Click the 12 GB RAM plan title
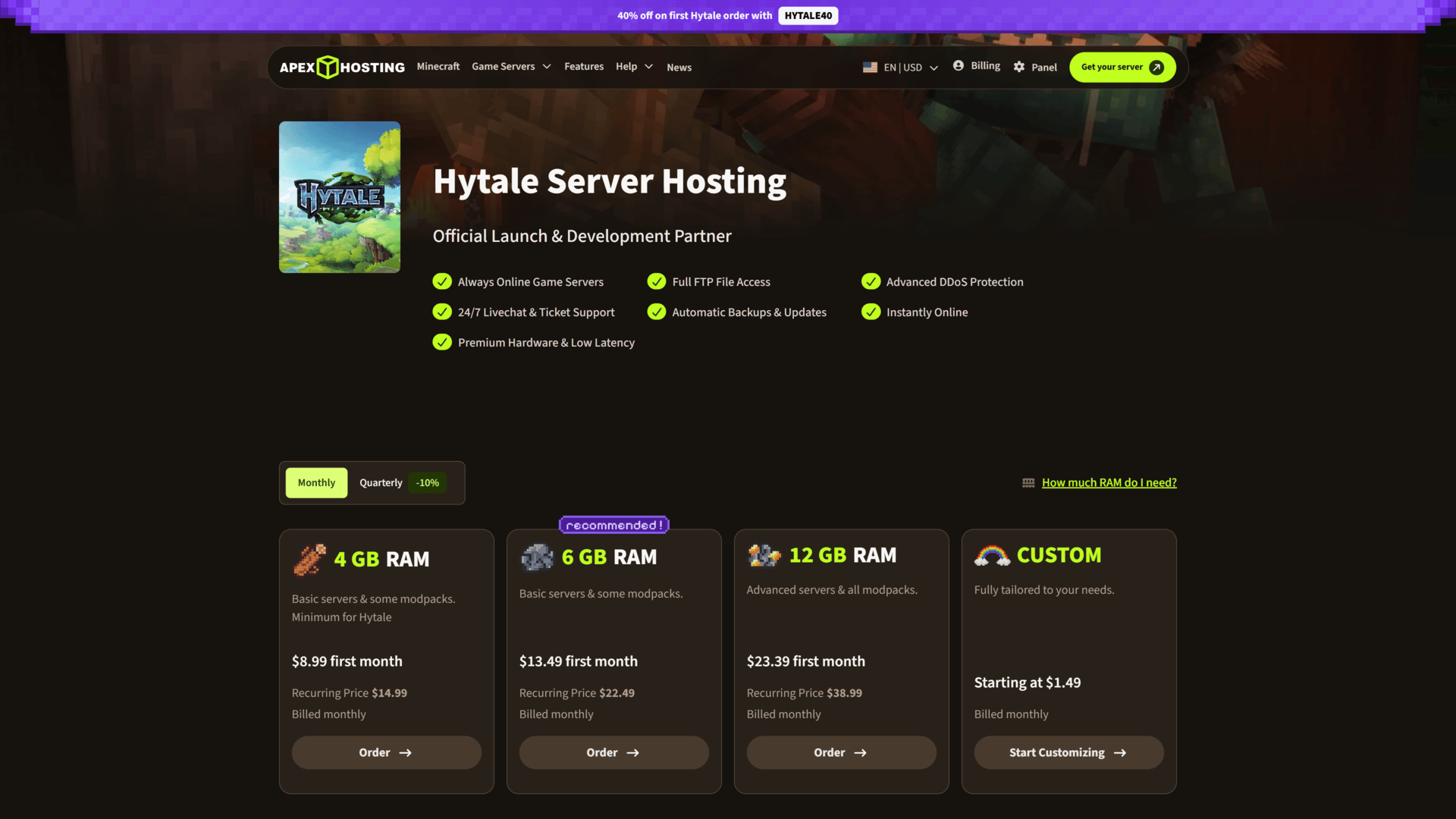Image resolution: width=1456 pixels, height=819 pixels. pos(843,556)
